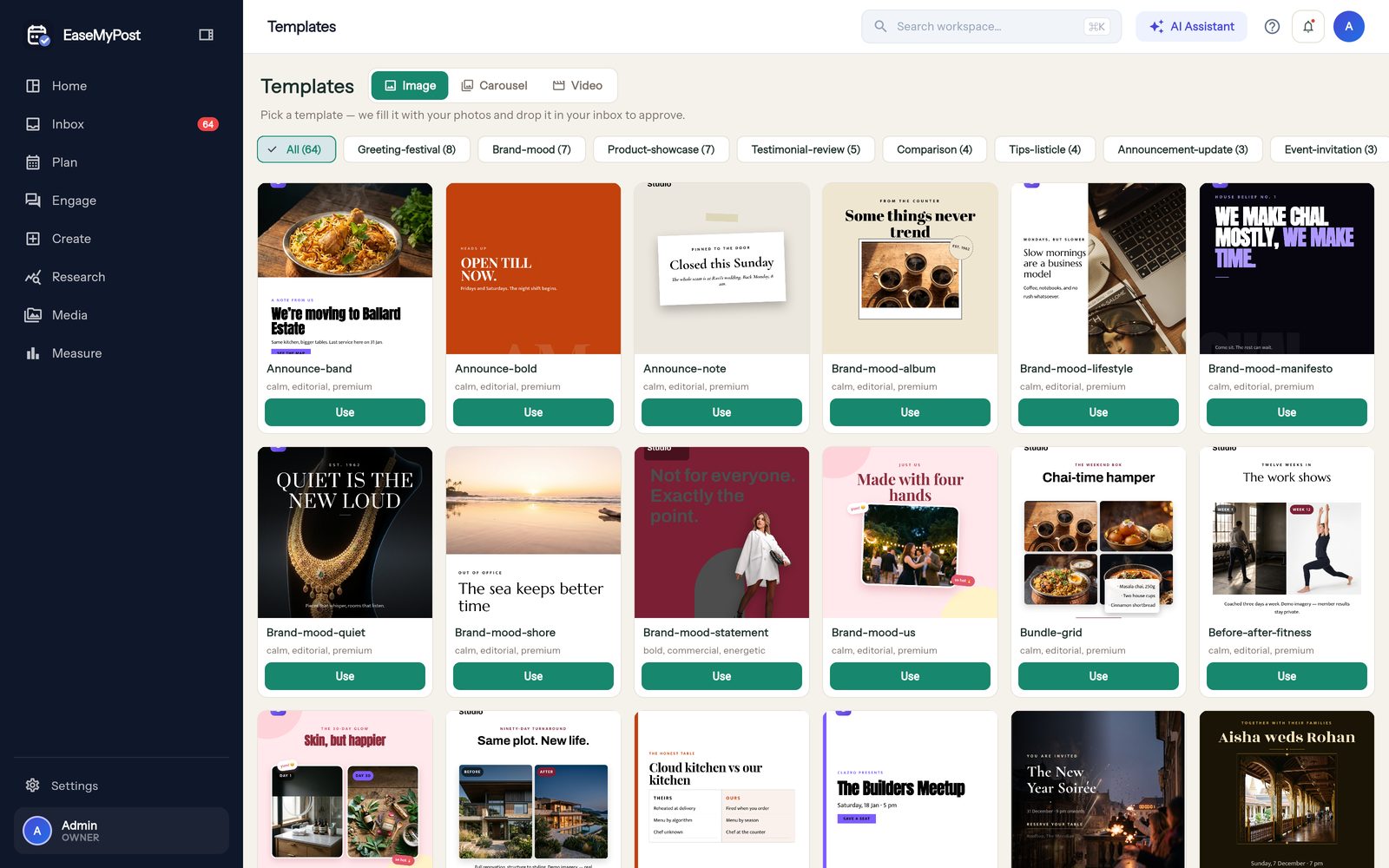Screen dimensions: 1389x868
Task: Go to Engage section
Action: tap(122, 201)
